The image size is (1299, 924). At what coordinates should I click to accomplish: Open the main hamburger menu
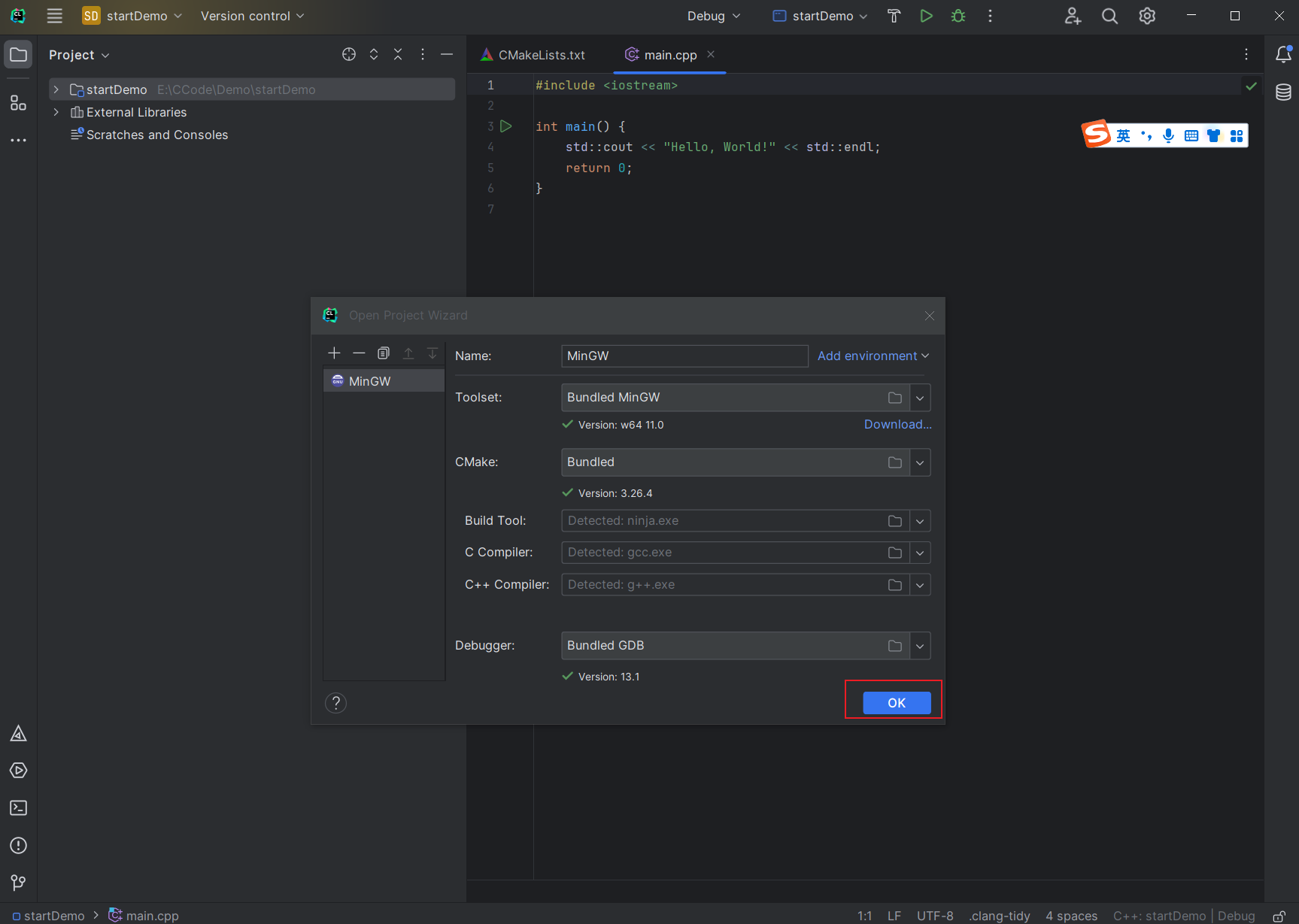tap(54, 16)
